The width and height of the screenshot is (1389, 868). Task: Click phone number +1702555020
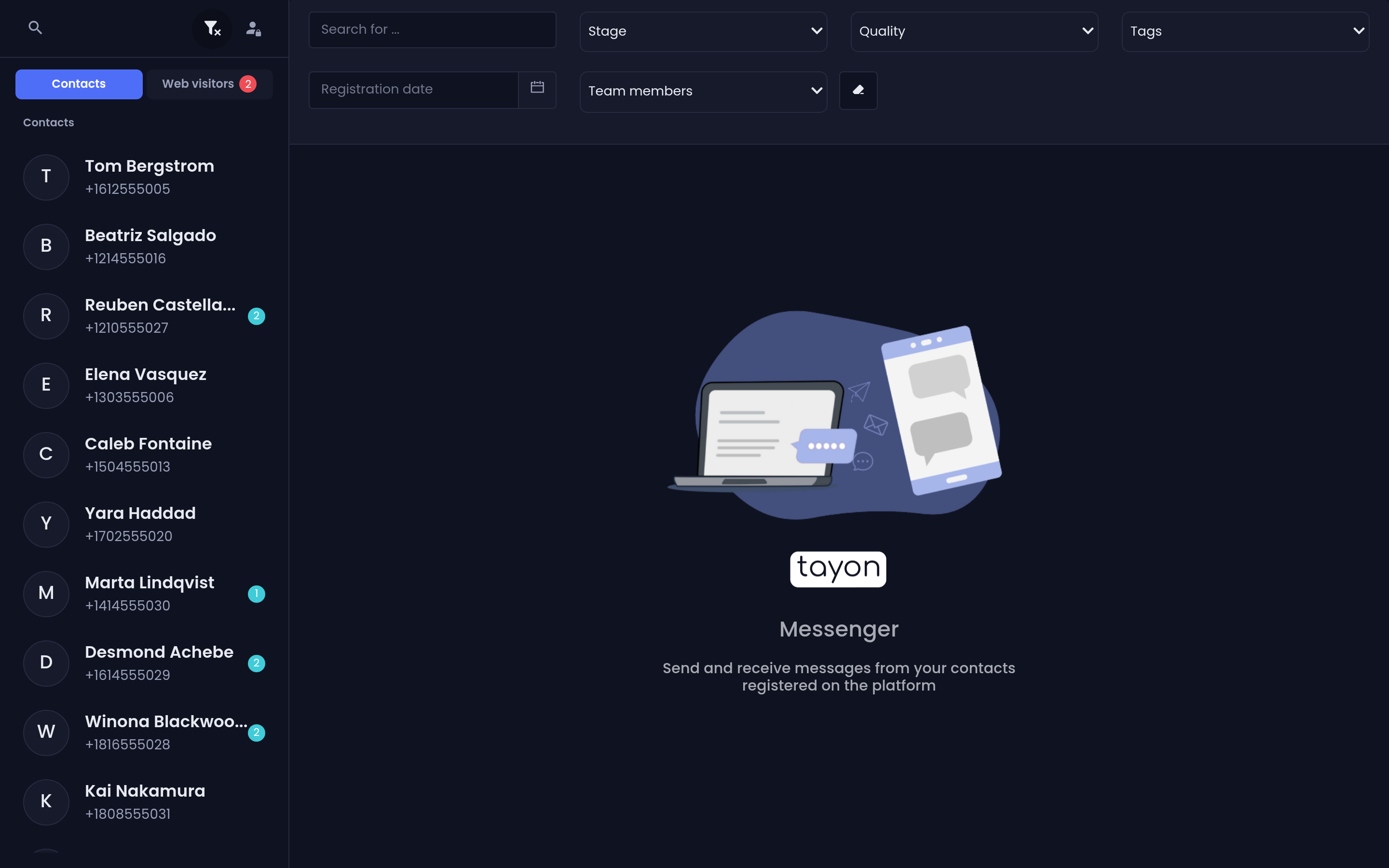click(129, 536)
